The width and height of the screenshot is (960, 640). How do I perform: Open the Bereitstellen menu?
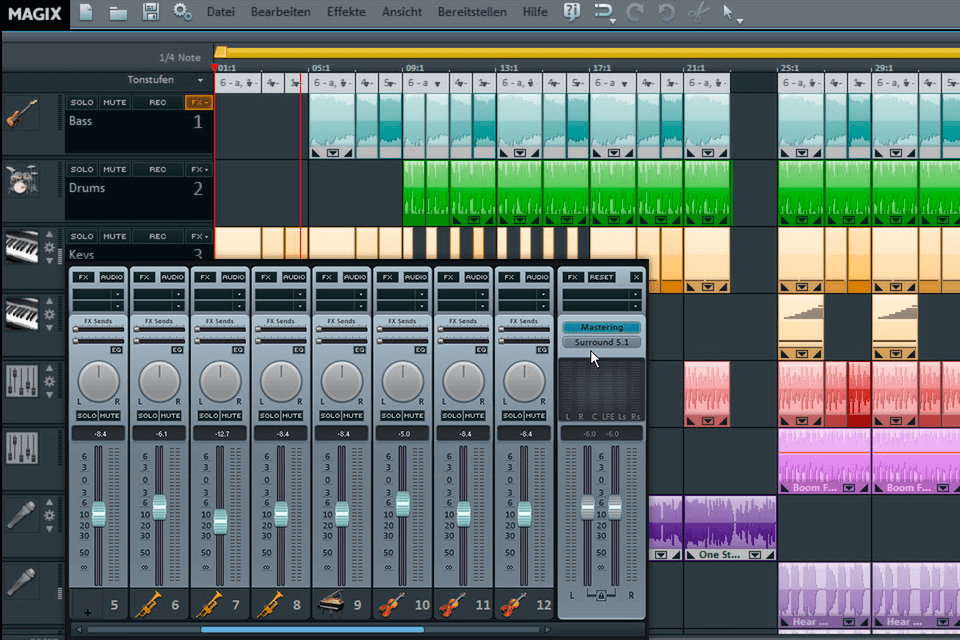[472, 12]
